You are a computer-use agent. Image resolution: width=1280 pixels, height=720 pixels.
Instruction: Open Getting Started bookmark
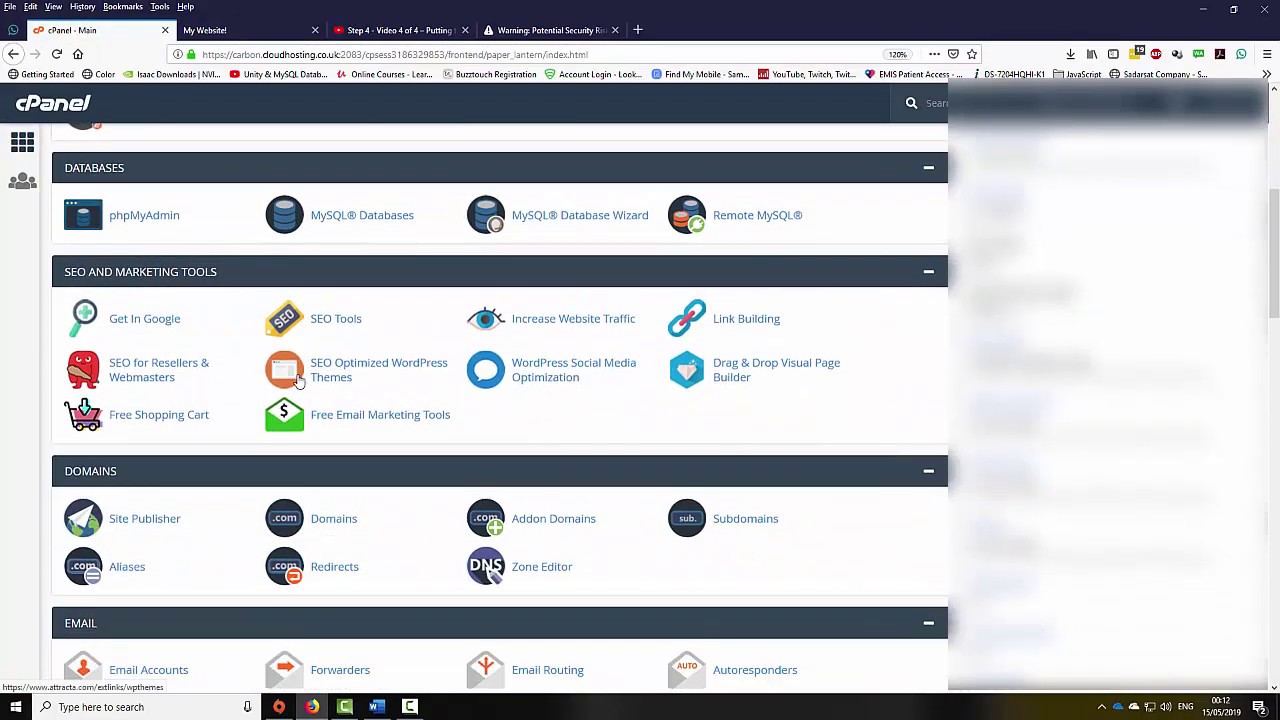41,74
